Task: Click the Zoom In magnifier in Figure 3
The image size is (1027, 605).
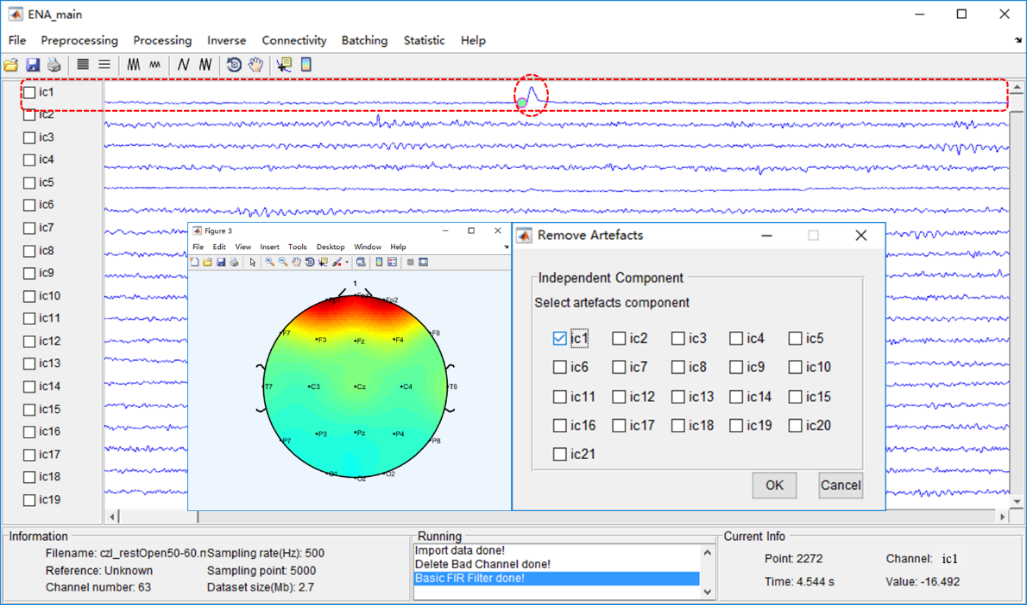Action: click(270, 262)
